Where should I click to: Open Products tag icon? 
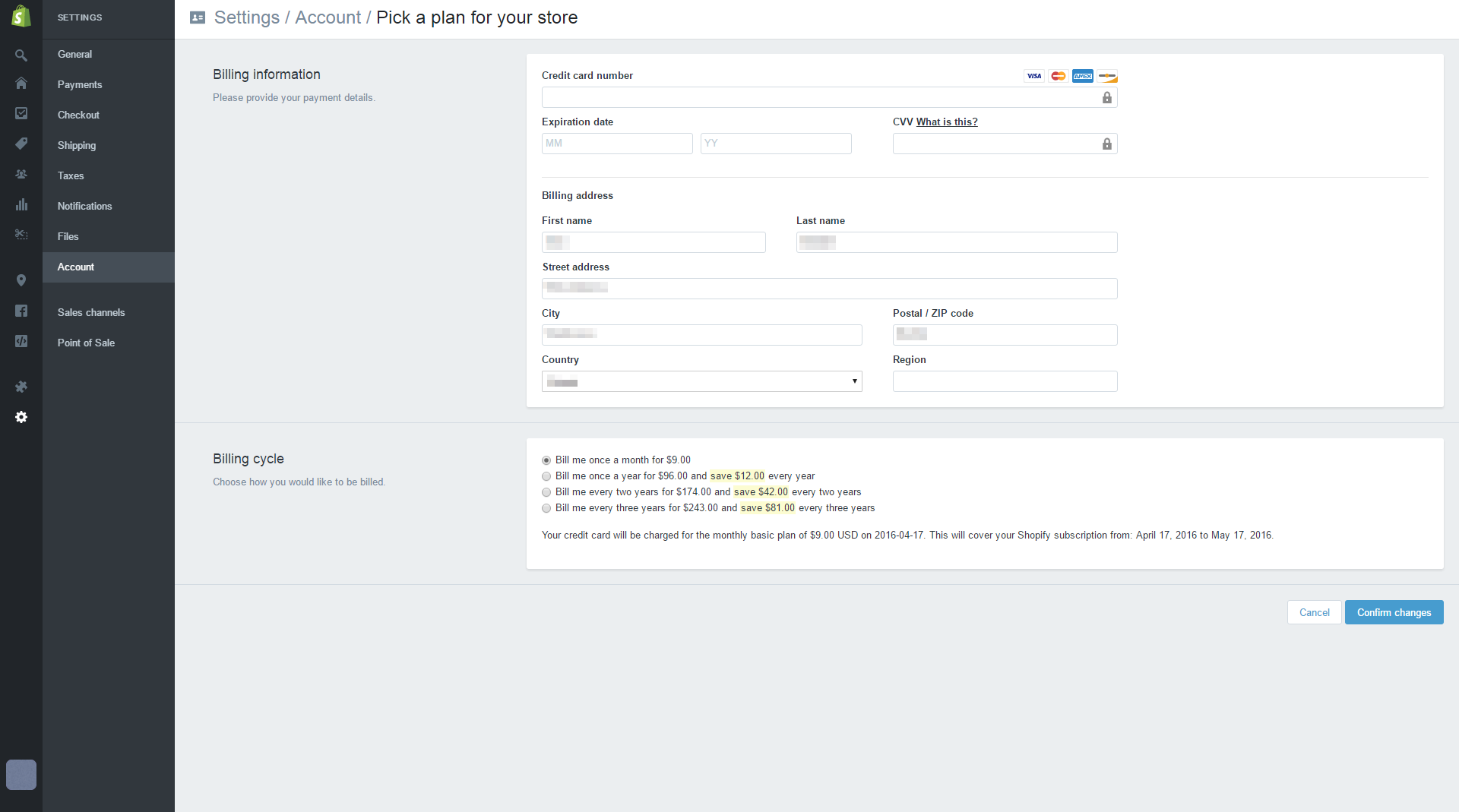pos(21,144)
